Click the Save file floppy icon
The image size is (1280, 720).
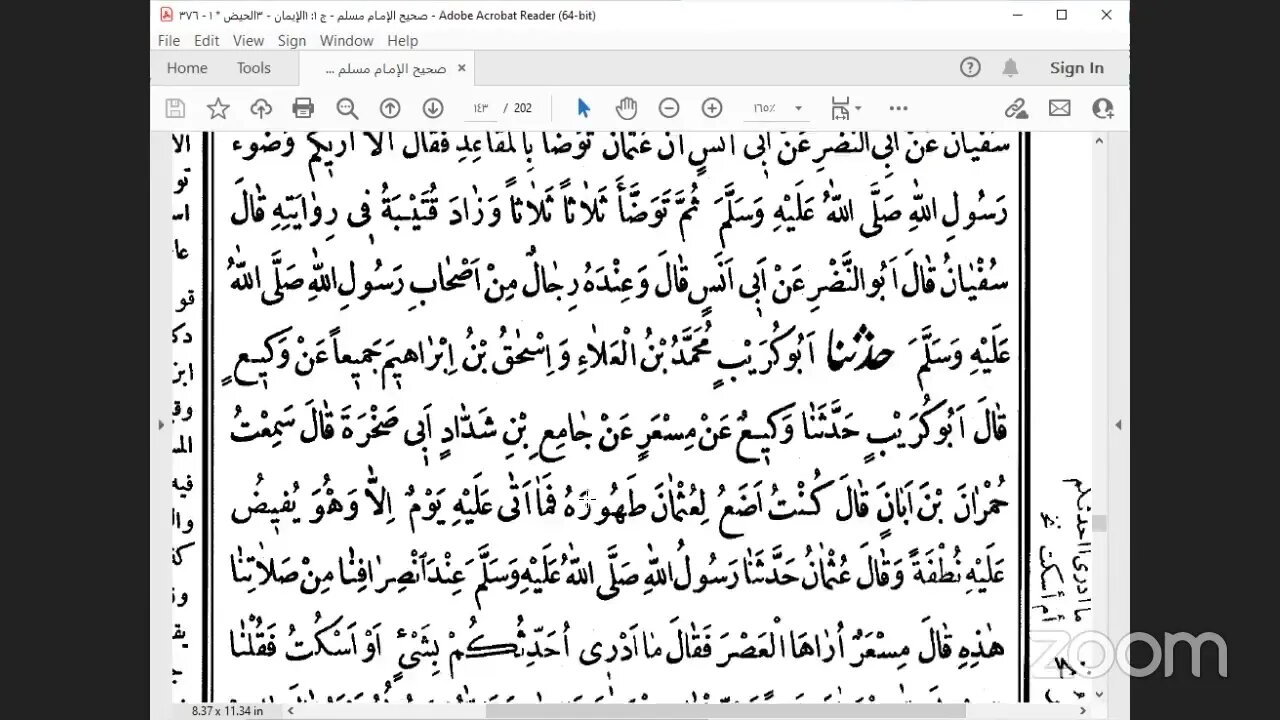(175, 108)
